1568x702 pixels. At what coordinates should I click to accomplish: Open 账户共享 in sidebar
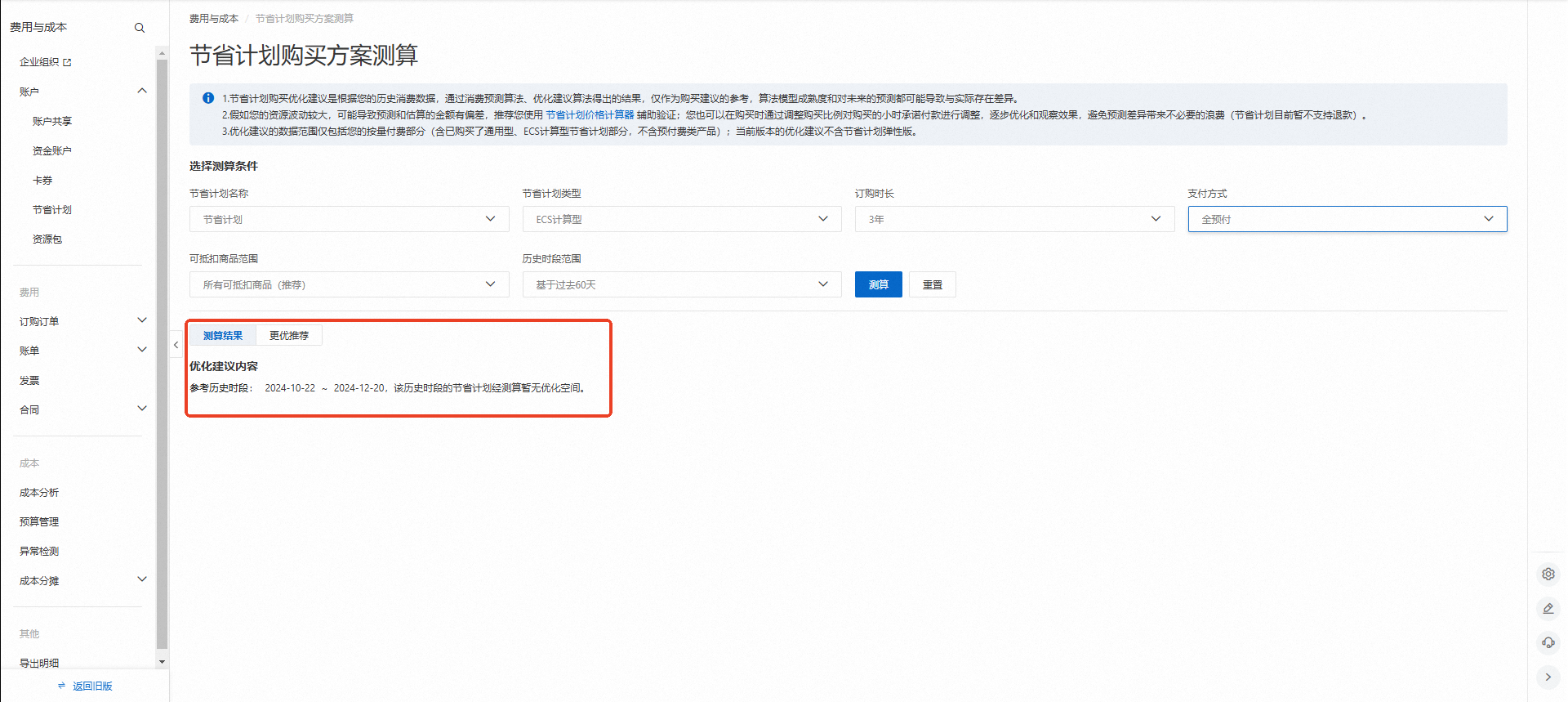[x=52, y=121]
